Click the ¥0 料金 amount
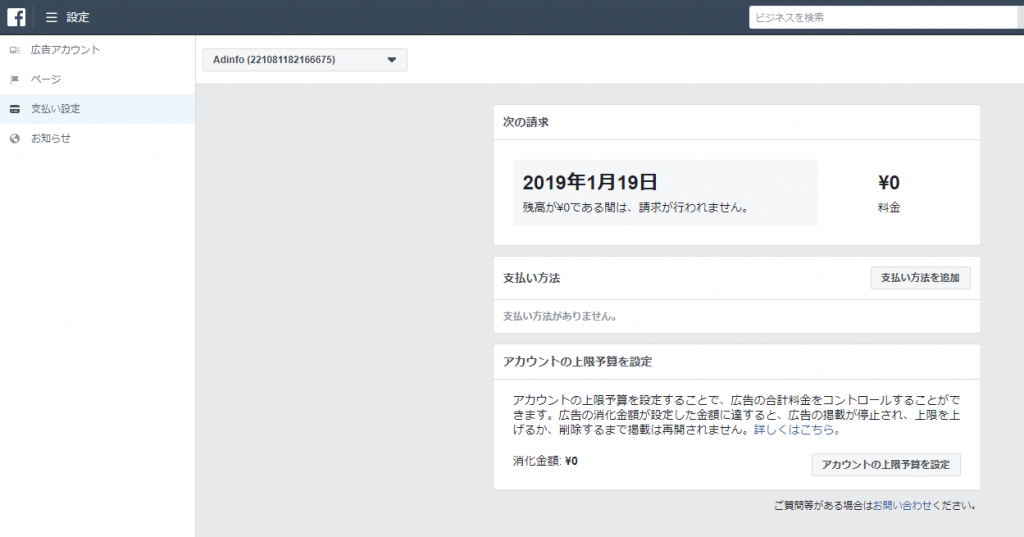This screenshot has width=1024, height=537. (889, 182)
